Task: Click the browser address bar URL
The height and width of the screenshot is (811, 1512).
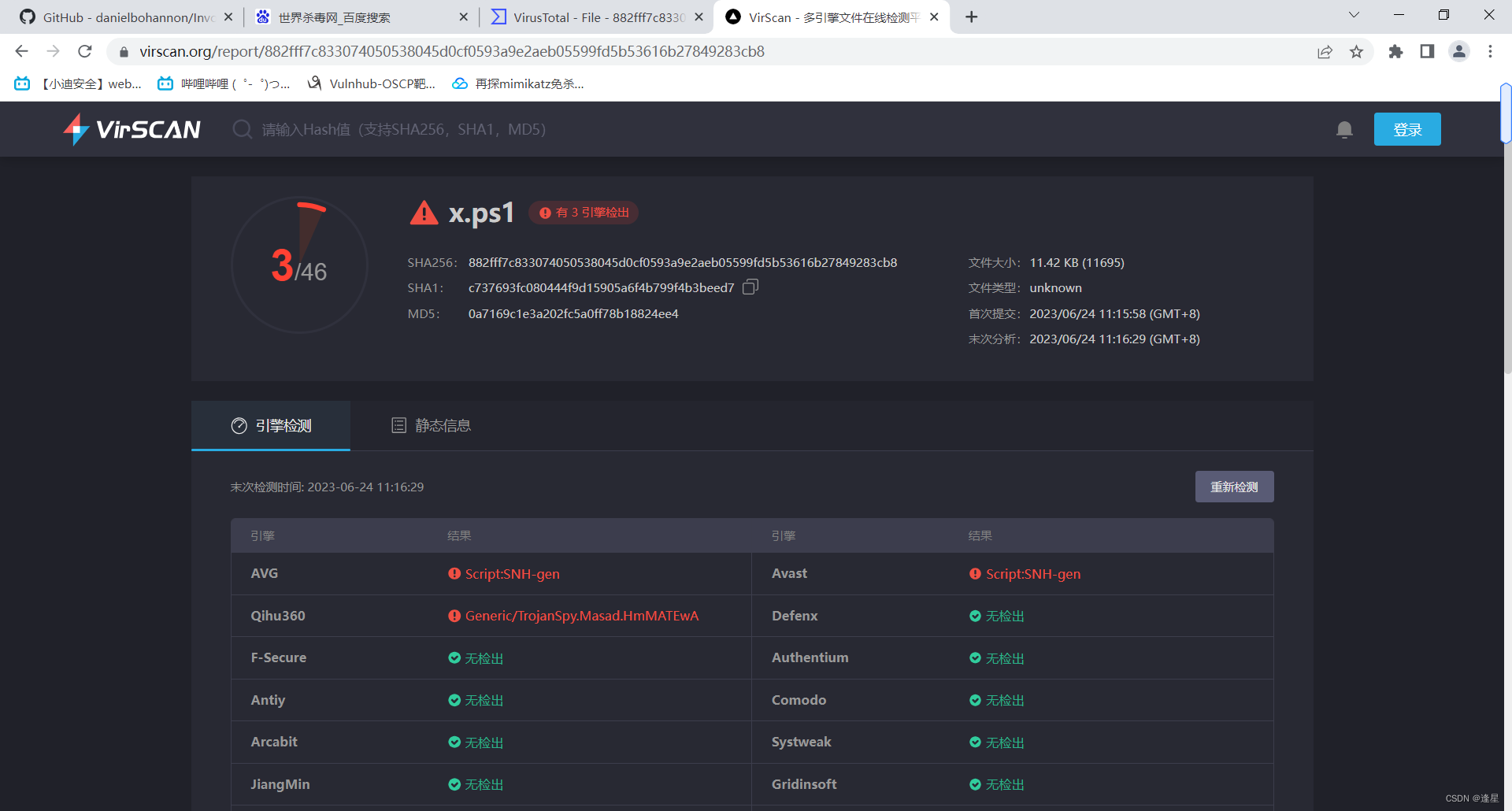Action: coord(452,51)
